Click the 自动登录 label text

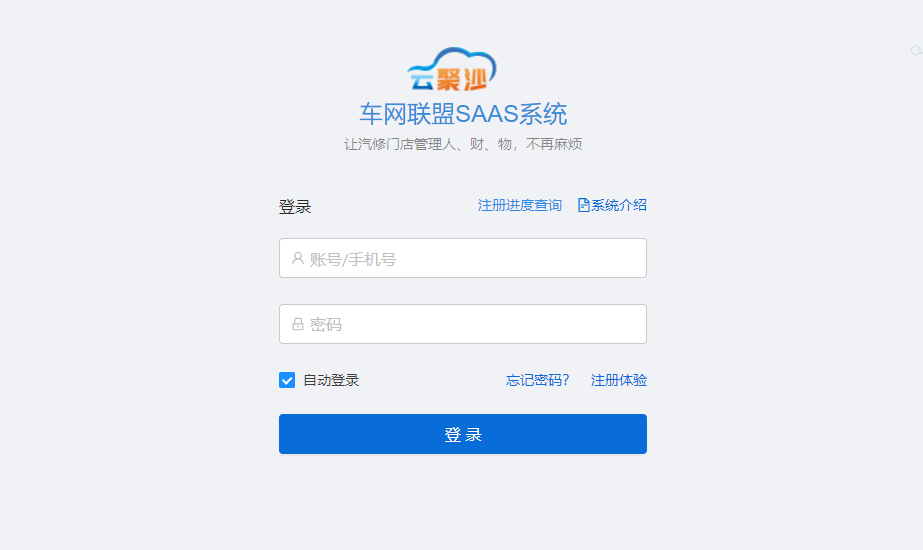(x=331, y=380)
